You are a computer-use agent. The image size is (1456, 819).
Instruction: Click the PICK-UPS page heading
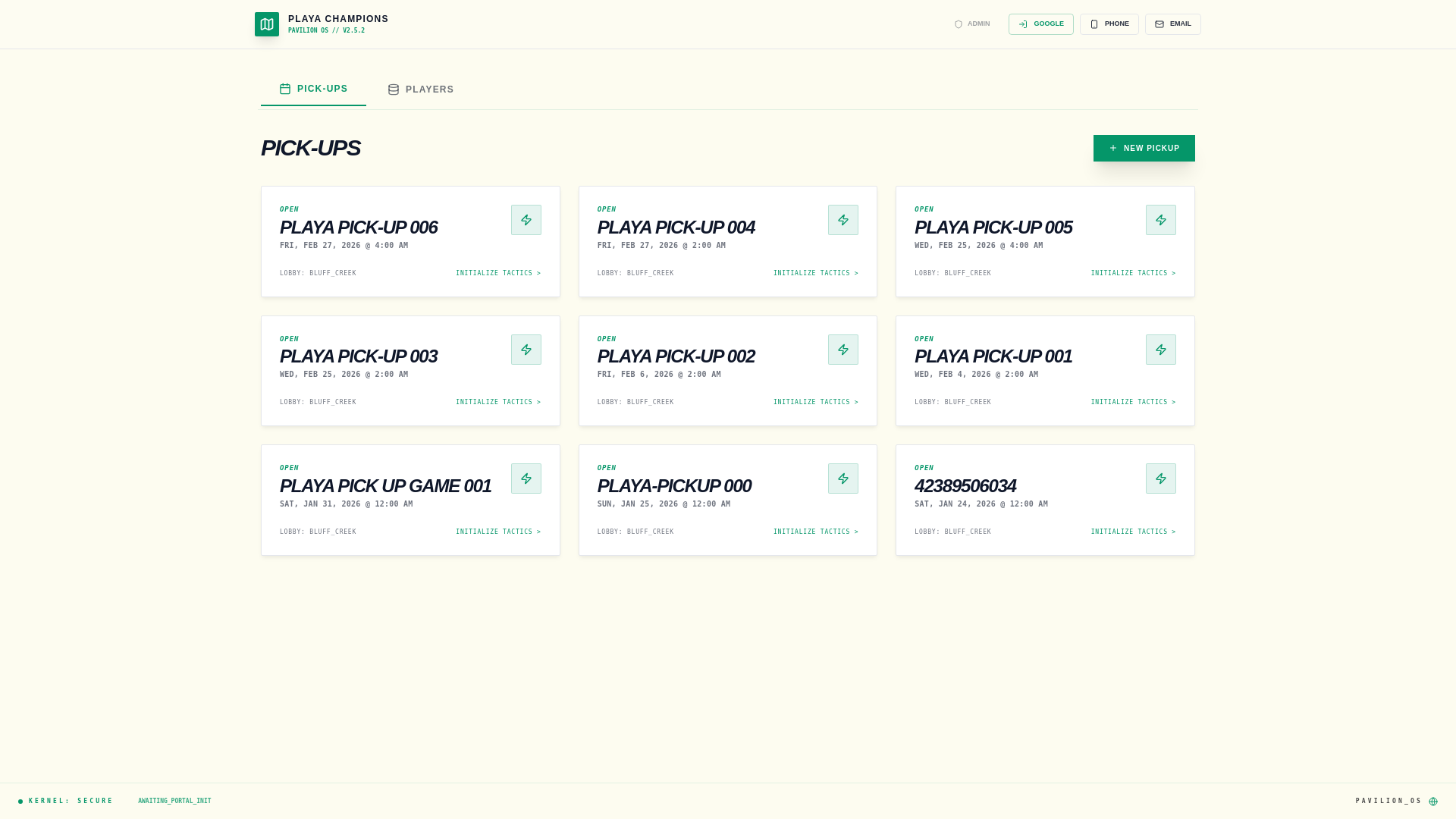coord(311,148)
